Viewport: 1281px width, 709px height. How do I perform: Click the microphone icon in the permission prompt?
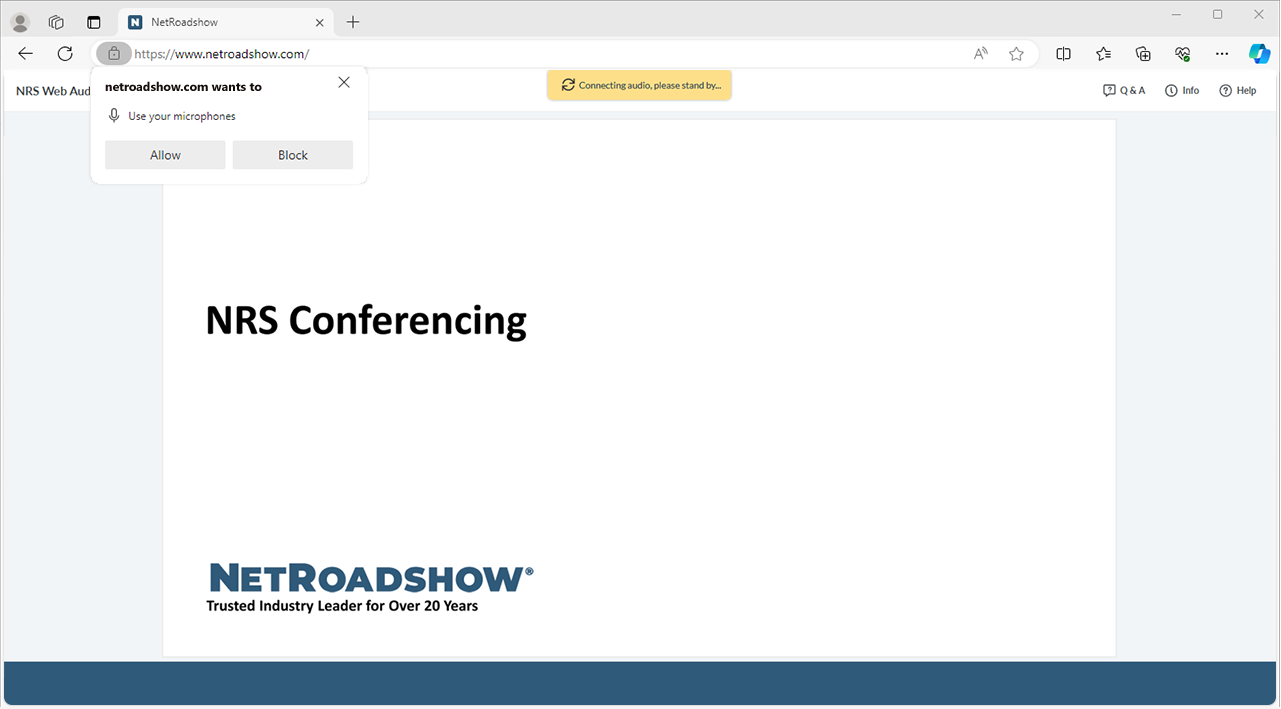(113, 115)
